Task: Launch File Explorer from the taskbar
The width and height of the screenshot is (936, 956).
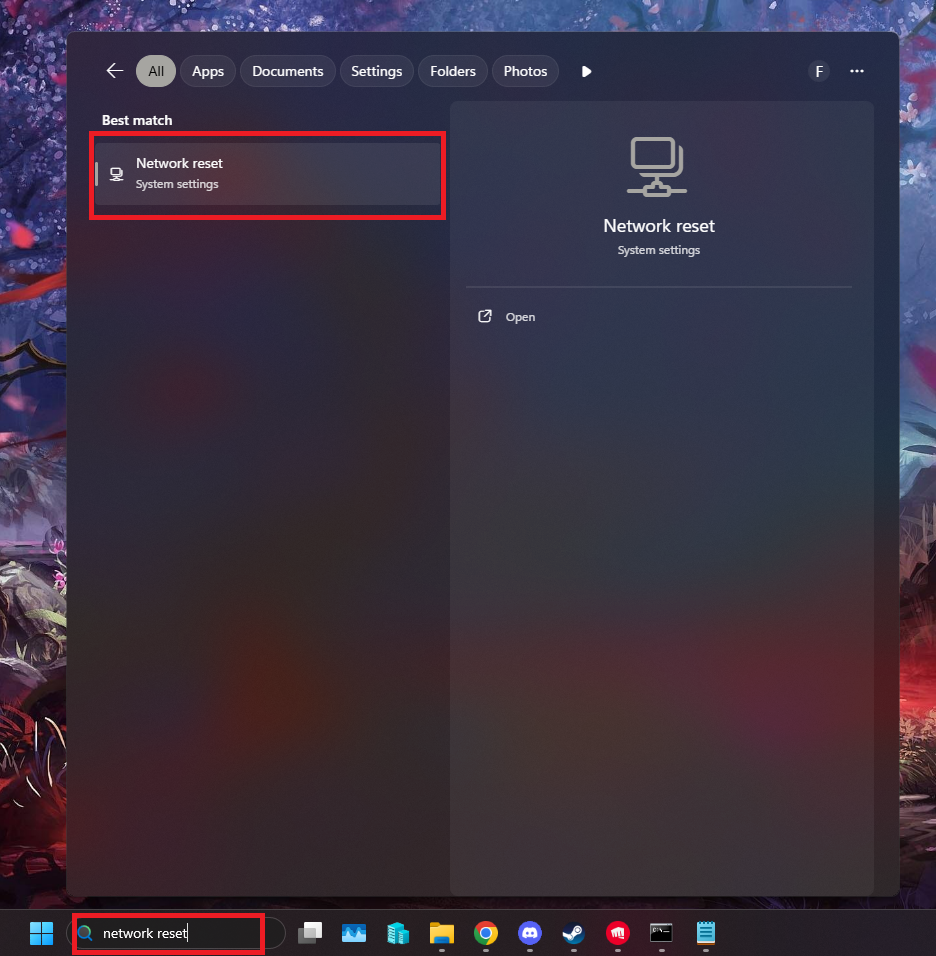Action: [442, 933]
